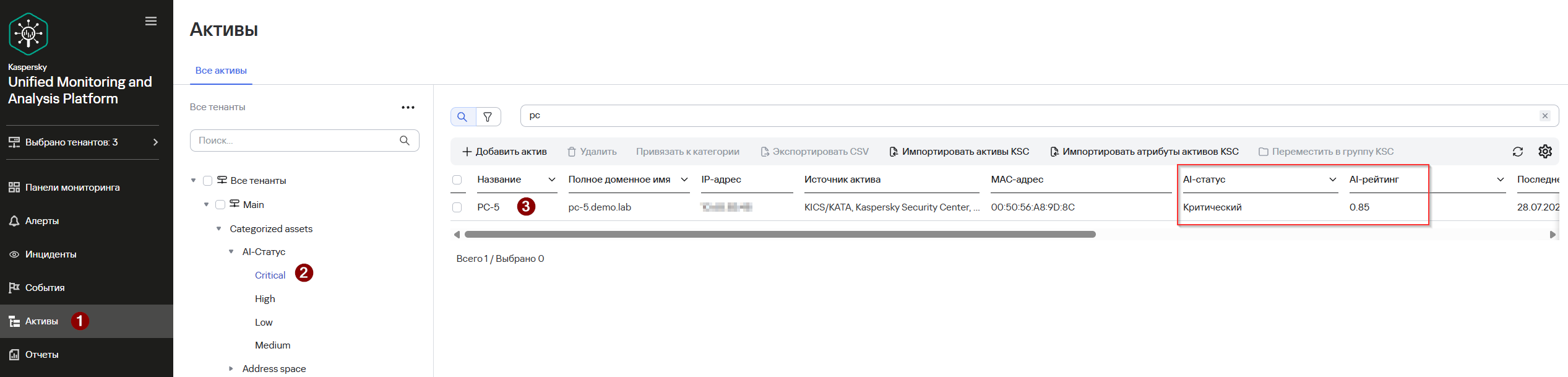Refresh the assets table

[1518, 152]
